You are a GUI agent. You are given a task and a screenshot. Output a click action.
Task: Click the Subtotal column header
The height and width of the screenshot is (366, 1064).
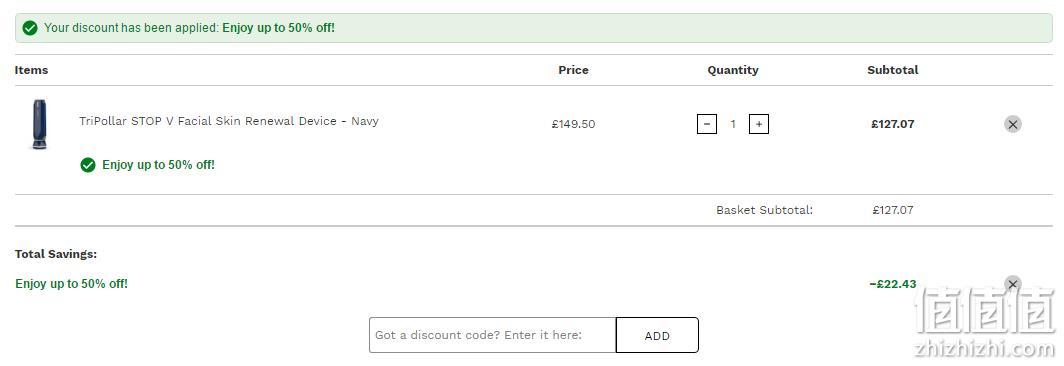pos(892,70)
